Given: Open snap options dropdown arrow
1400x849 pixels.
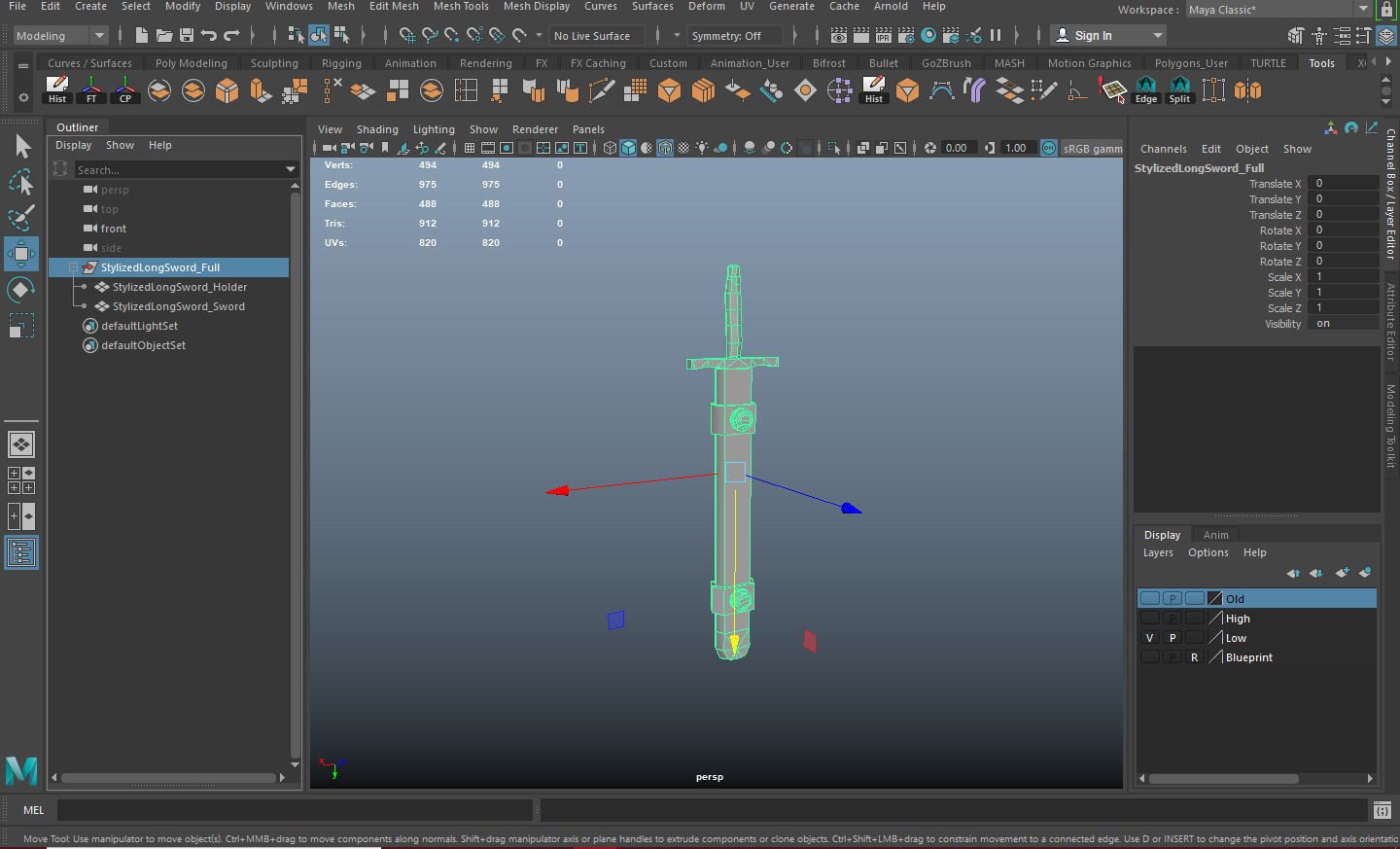Looking at the screenshot, I should tap(539, 35).
